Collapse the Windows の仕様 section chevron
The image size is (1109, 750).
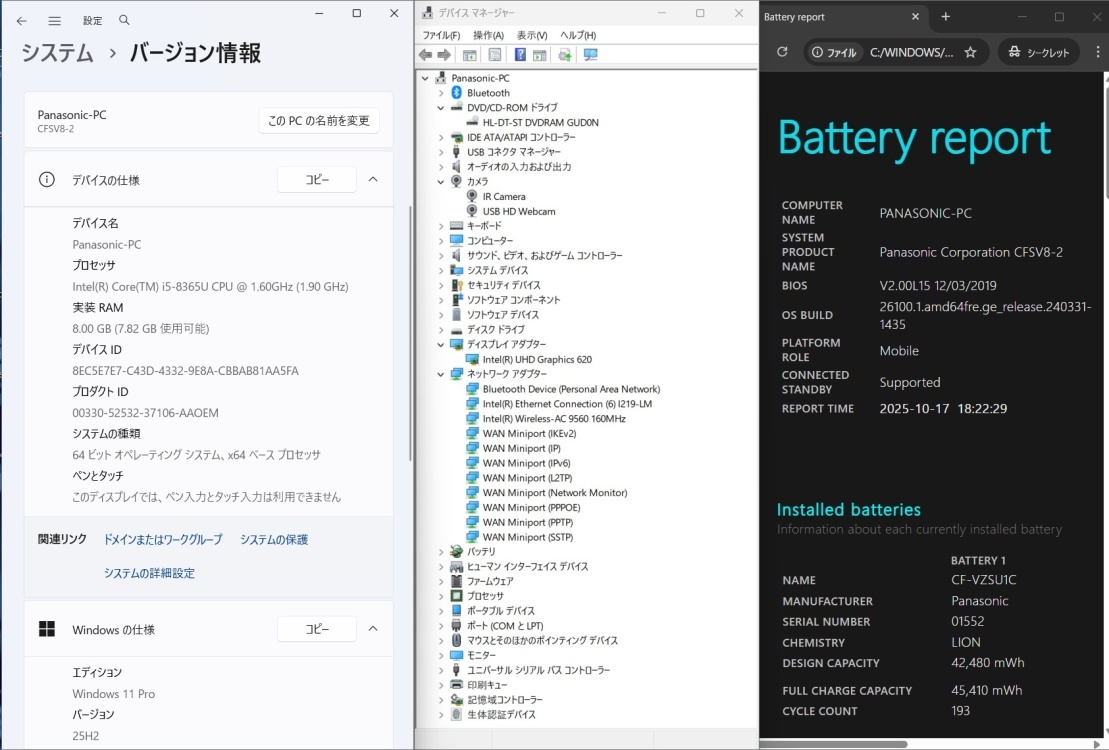pyautogui.click(x=373, y=629)
